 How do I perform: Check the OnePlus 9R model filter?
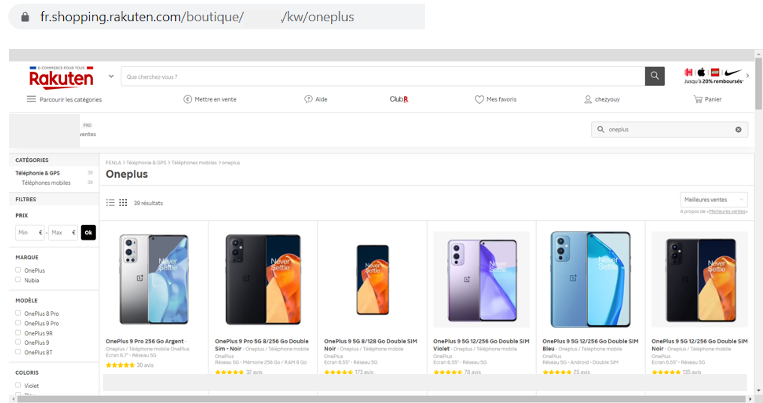coord(18,332)
